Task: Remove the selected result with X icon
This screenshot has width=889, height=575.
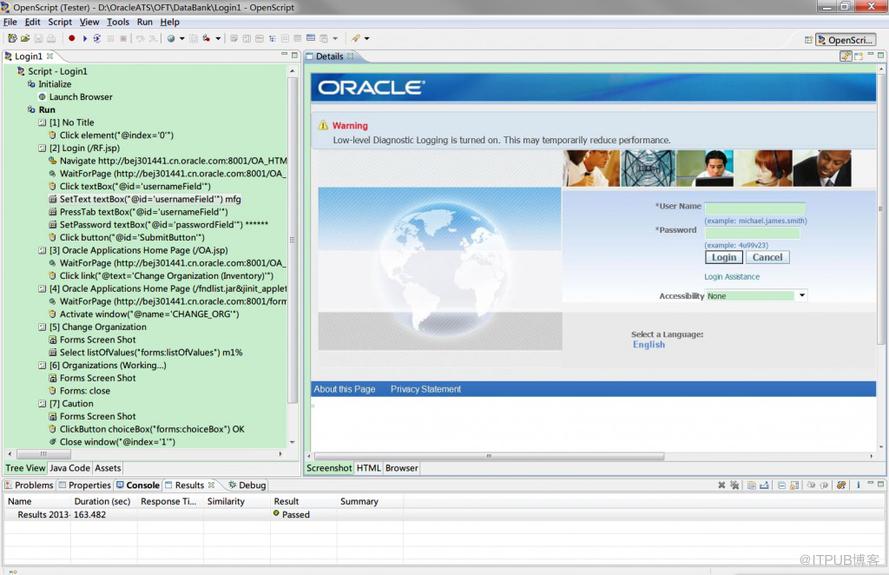Action: tap(721, 485)
